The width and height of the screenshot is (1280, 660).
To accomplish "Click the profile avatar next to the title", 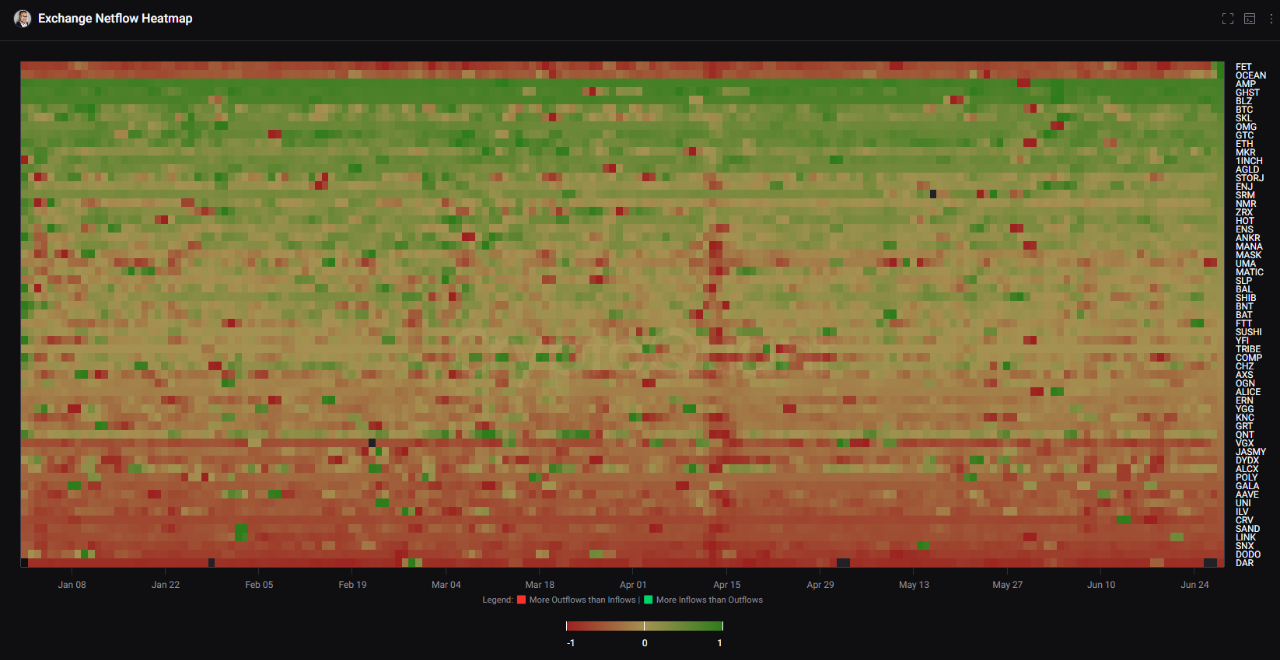I will pyautogui.click(x=22, y=18).
